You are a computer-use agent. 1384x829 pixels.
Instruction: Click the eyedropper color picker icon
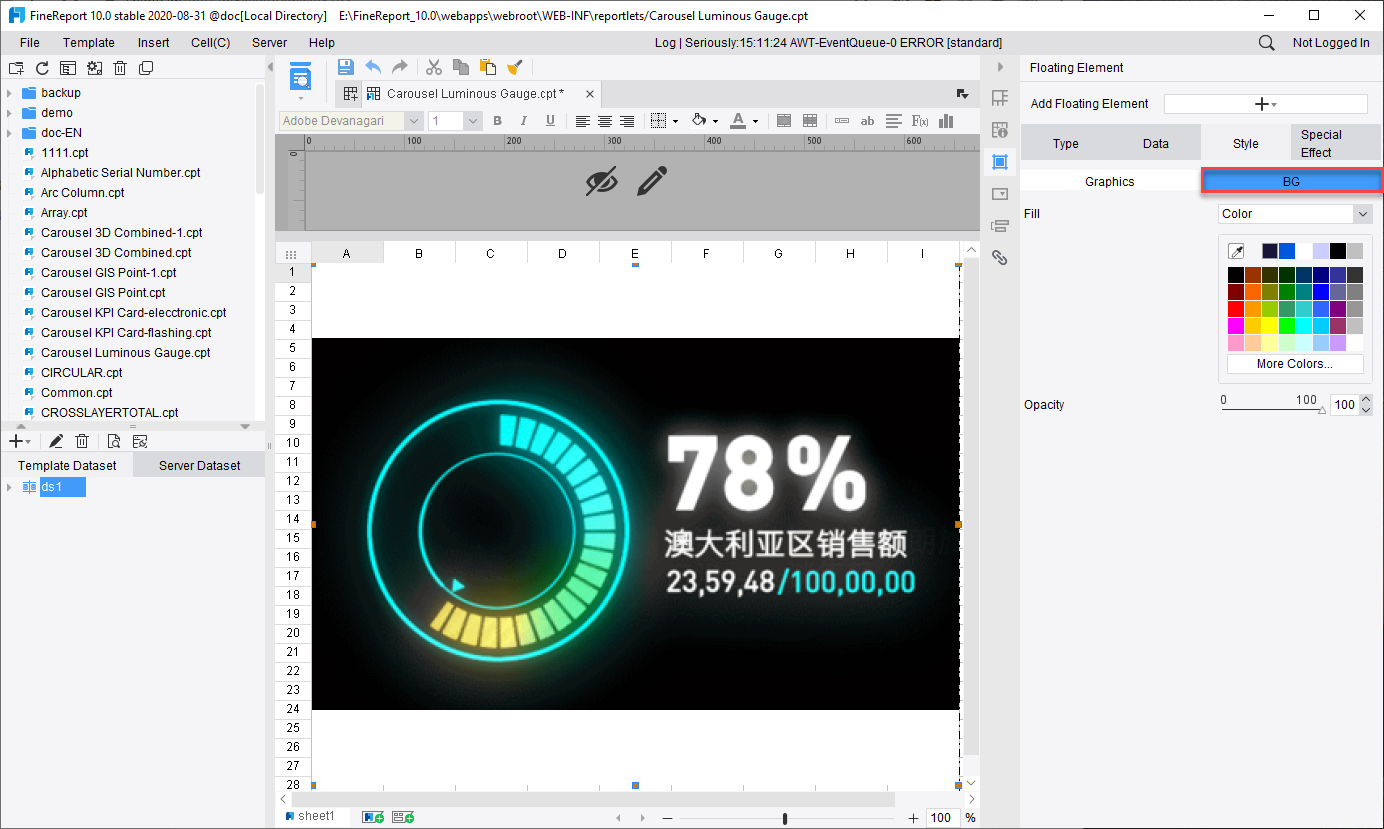(x=1236, y=251)
